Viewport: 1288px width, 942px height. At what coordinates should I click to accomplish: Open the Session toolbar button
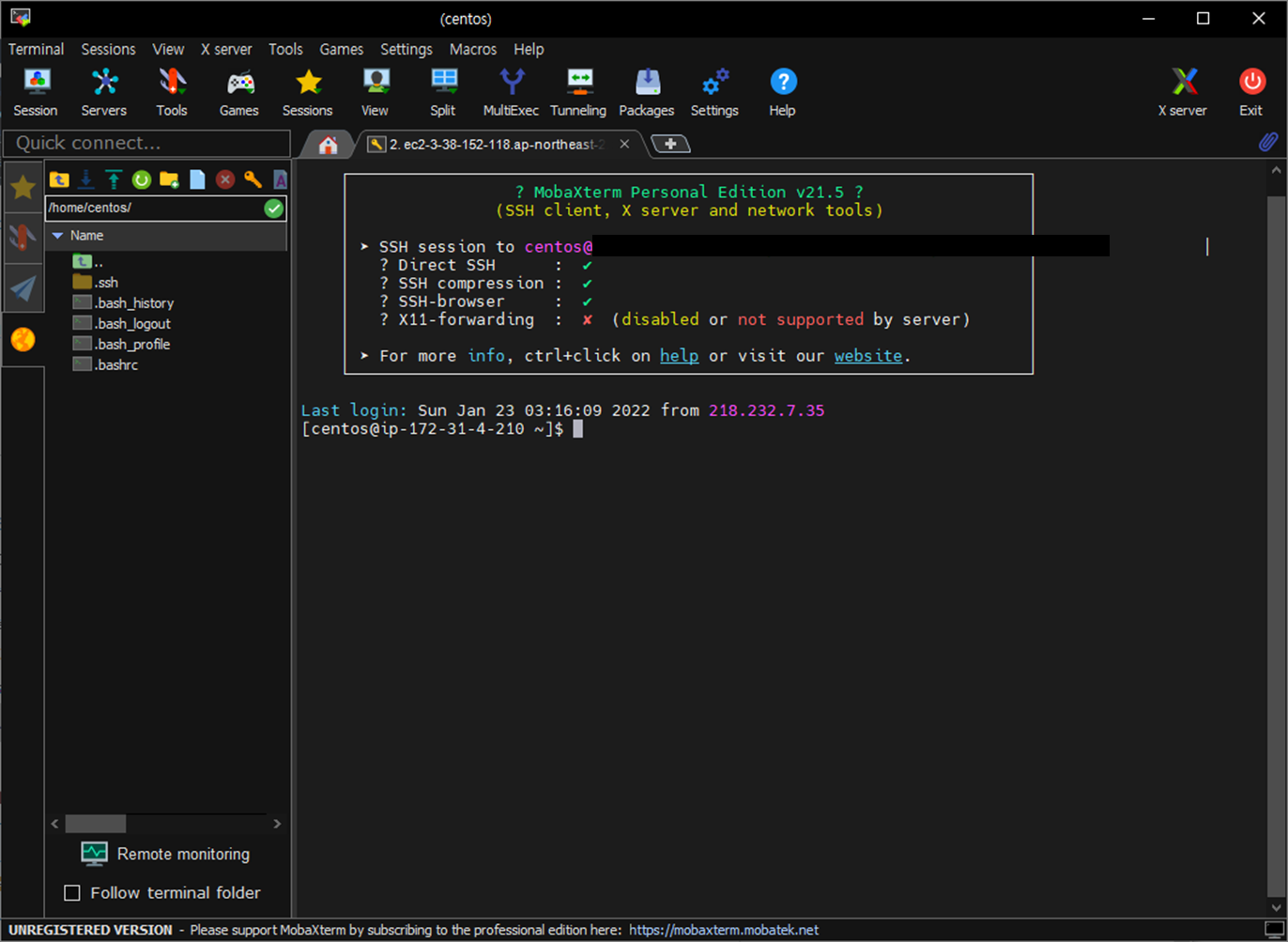point(36,92)
